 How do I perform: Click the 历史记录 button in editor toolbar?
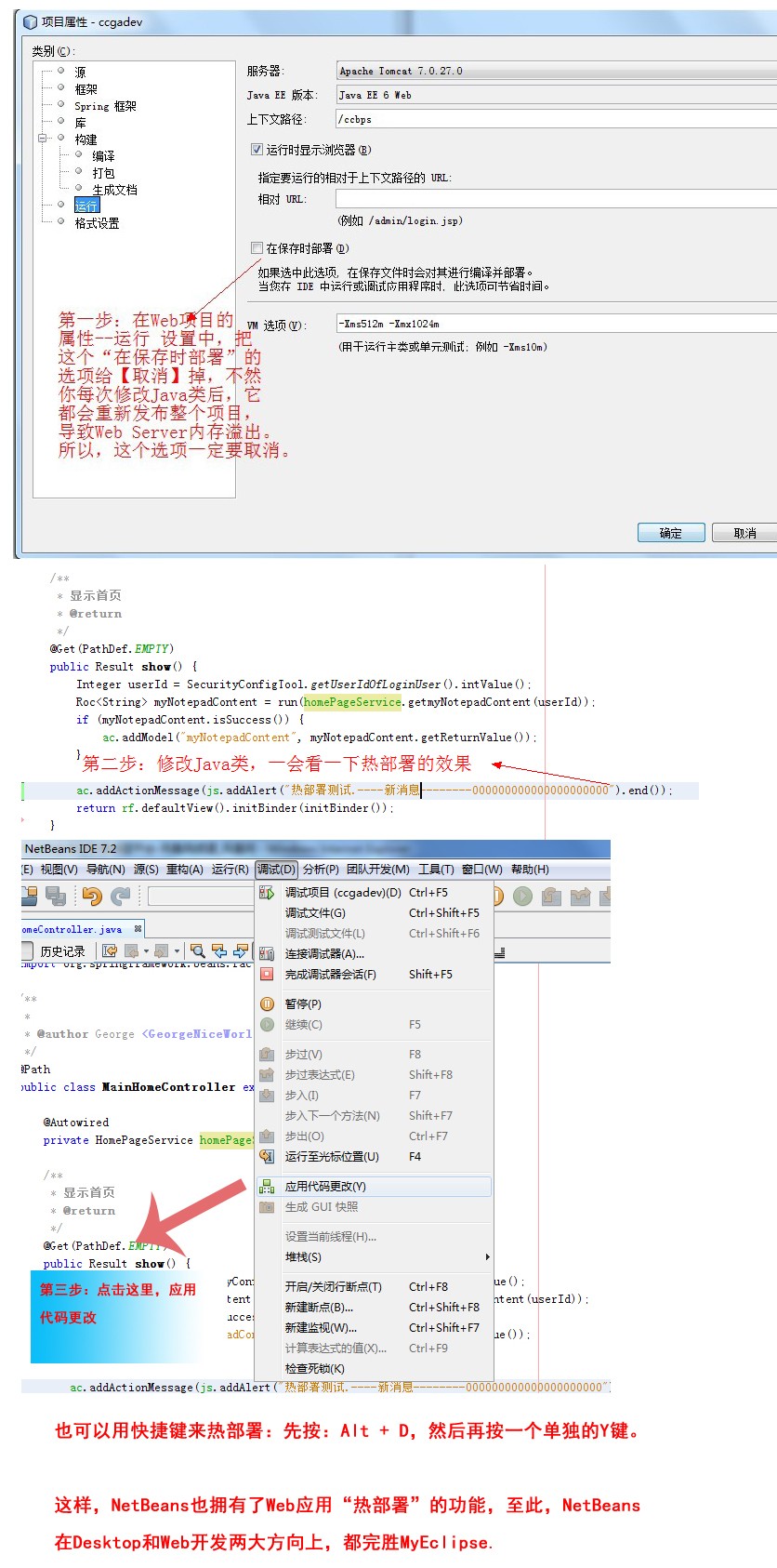[x=62, y=950]
